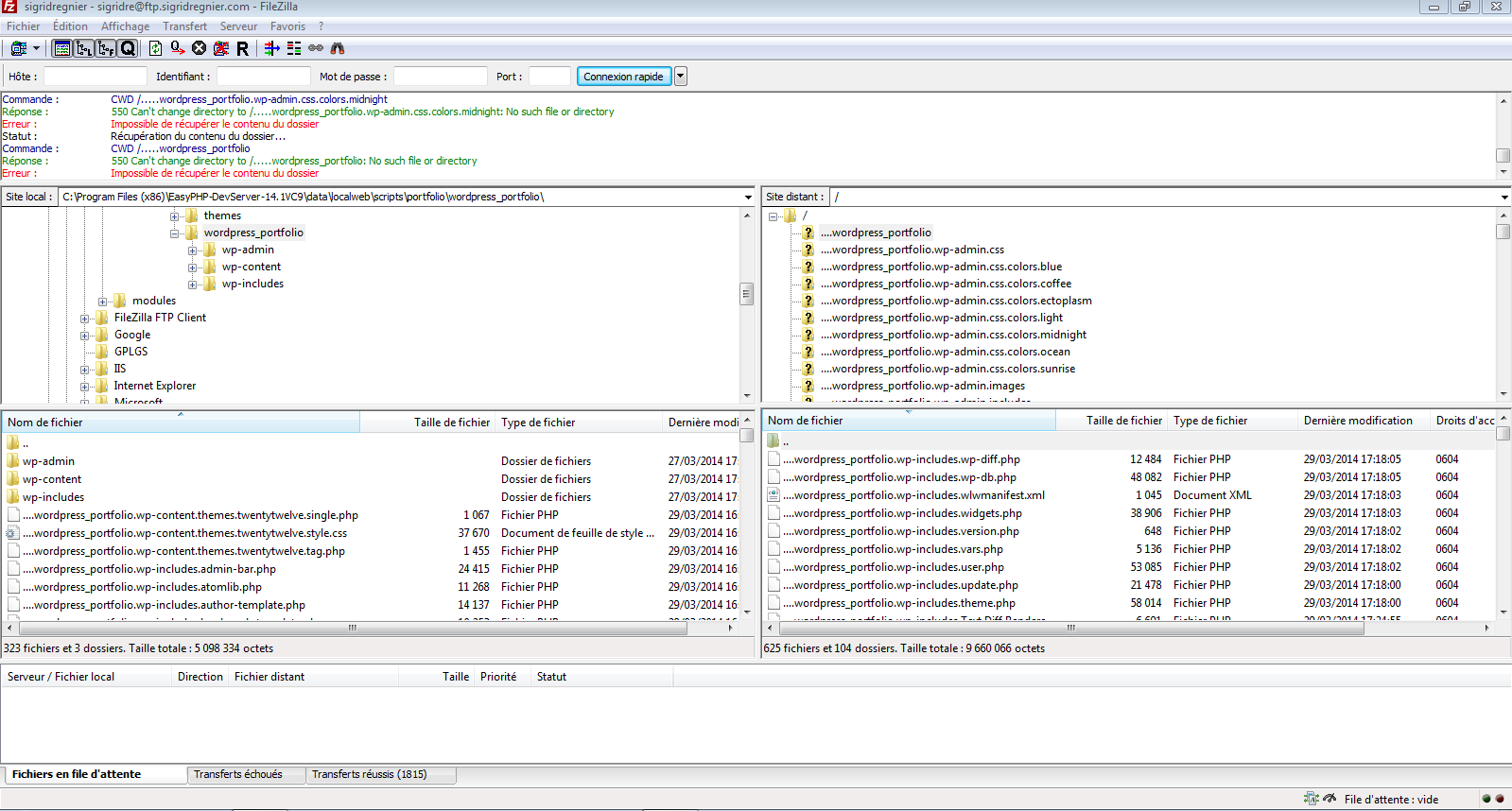Open the Connexion rapide history dropdown
This screenshot has height=811, width=1512.
(x=680, y=77)
